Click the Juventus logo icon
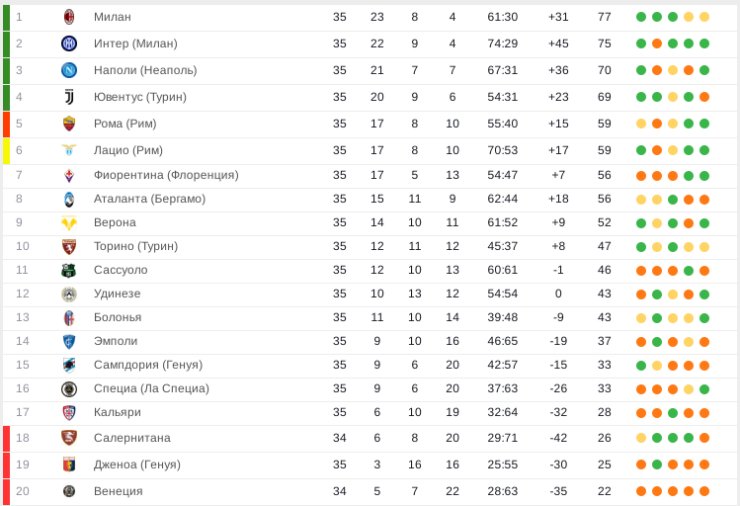This screenshot has width=740, height=506. [x=69, y=97]
